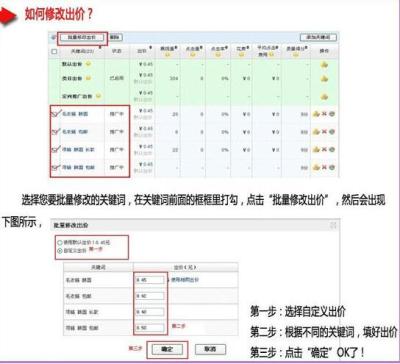
Task: Close the 批量修改出价 dialog with its X
Action: (333, 225)
